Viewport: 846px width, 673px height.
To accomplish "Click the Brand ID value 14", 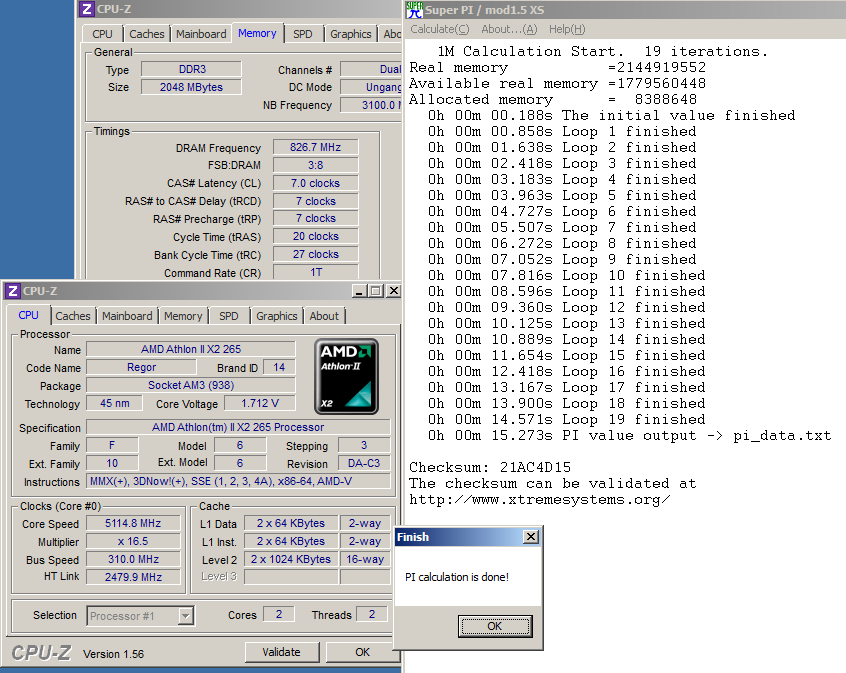I will [279, 368].
